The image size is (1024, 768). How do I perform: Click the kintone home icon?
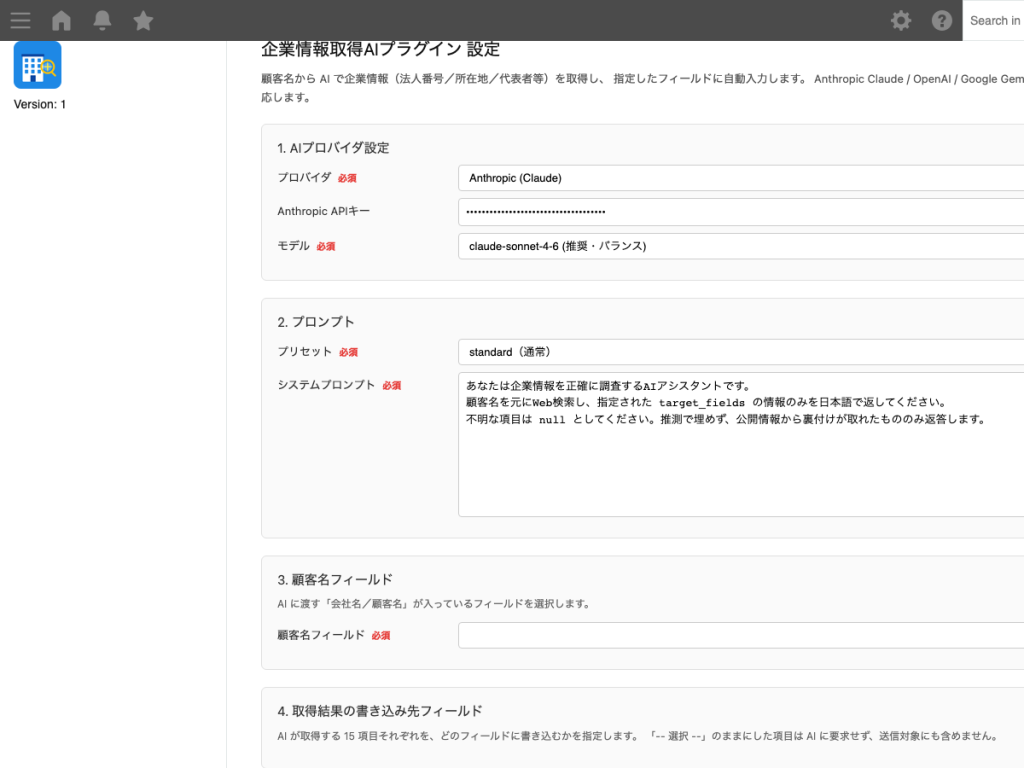click(61, 20)
